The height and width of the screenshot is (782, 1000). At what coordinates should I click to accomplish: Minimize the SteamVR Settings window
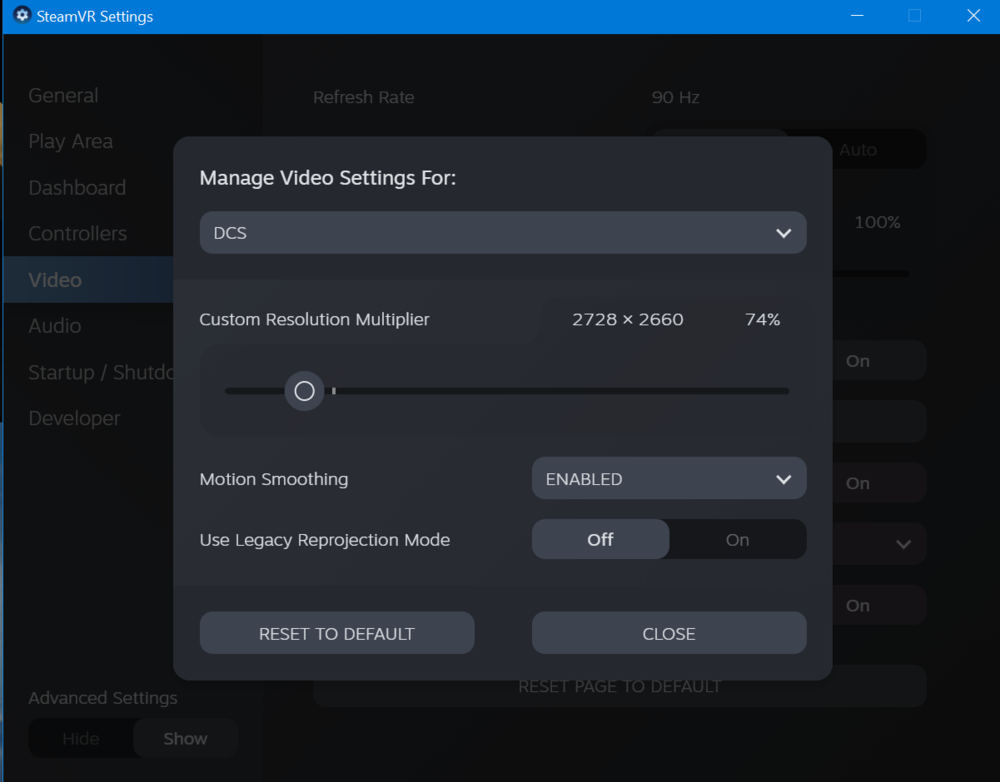click(857, 16)
